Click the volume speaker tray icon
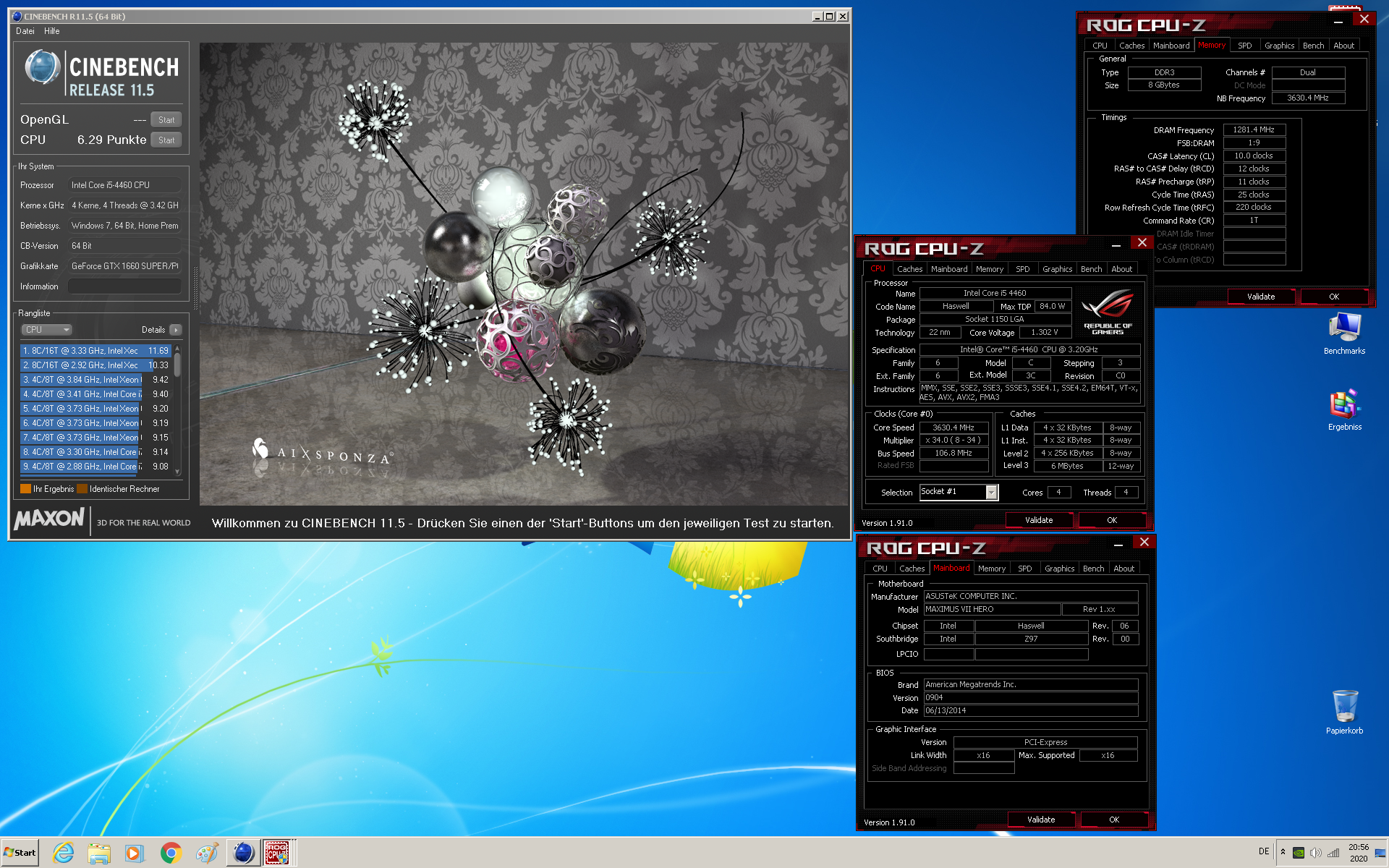The height and width of the screenshot is (868, 1389). pyautogui.click(x=1316, y=853)
